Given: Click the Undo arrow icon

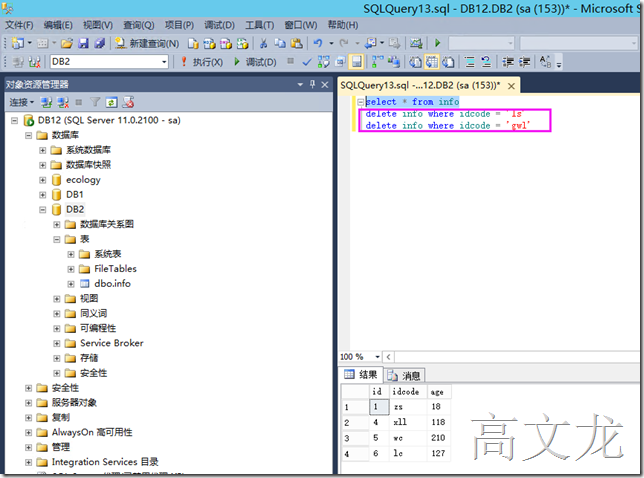Looking at the screenshot, I should click(x=318, y=43).
